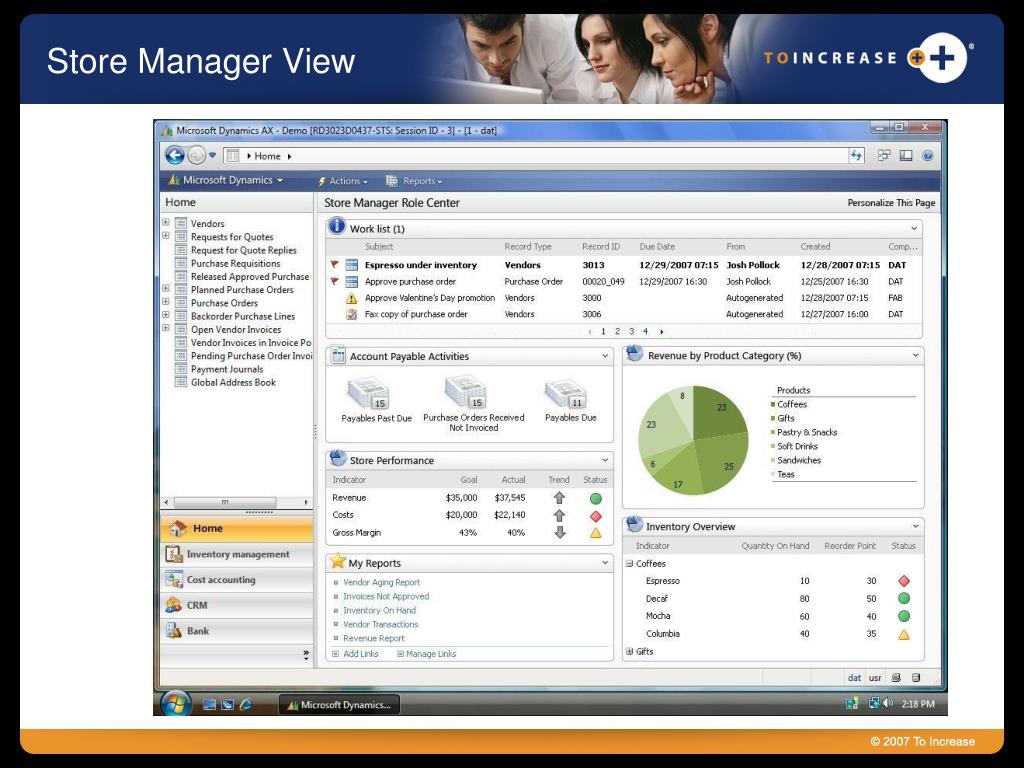The width and height of the screenshot is (1024, 768).
Task: Go to Work list page 2
Action: coord(617,331)
